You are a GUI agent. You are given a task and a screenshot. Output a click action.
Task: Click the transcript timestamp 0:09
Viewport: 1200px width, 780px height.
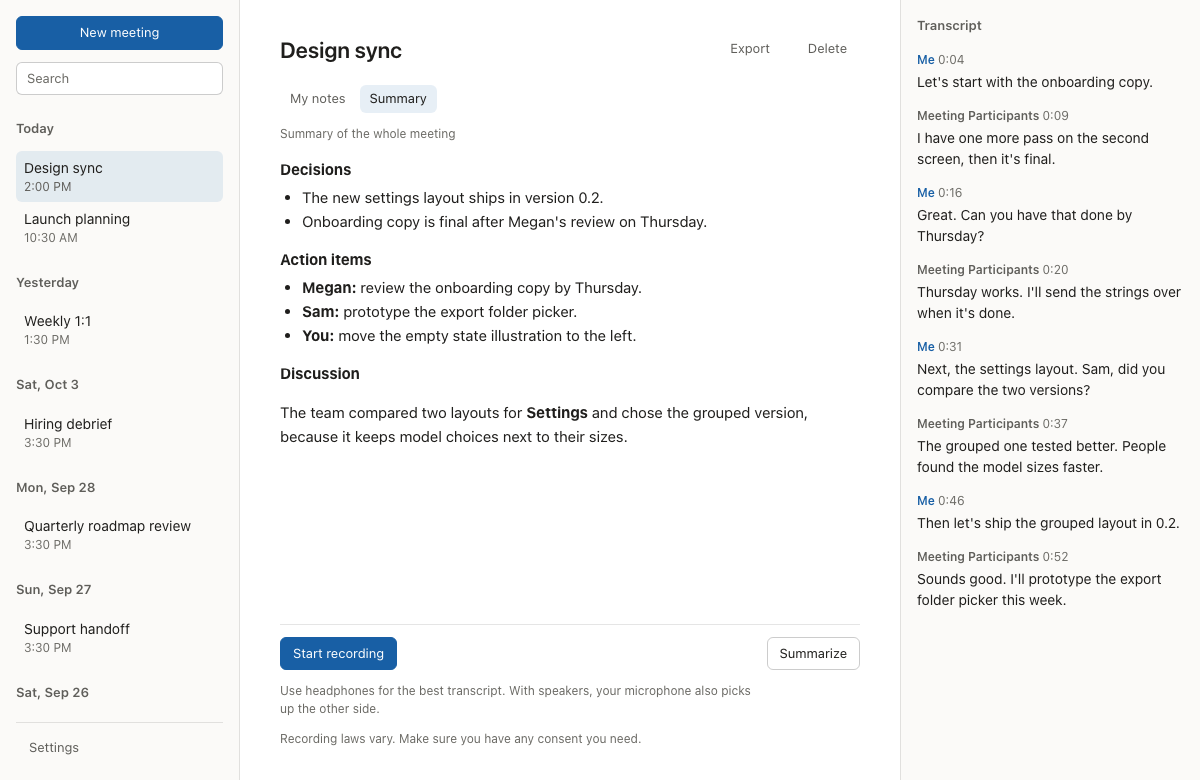click(x=1055, y=116)
